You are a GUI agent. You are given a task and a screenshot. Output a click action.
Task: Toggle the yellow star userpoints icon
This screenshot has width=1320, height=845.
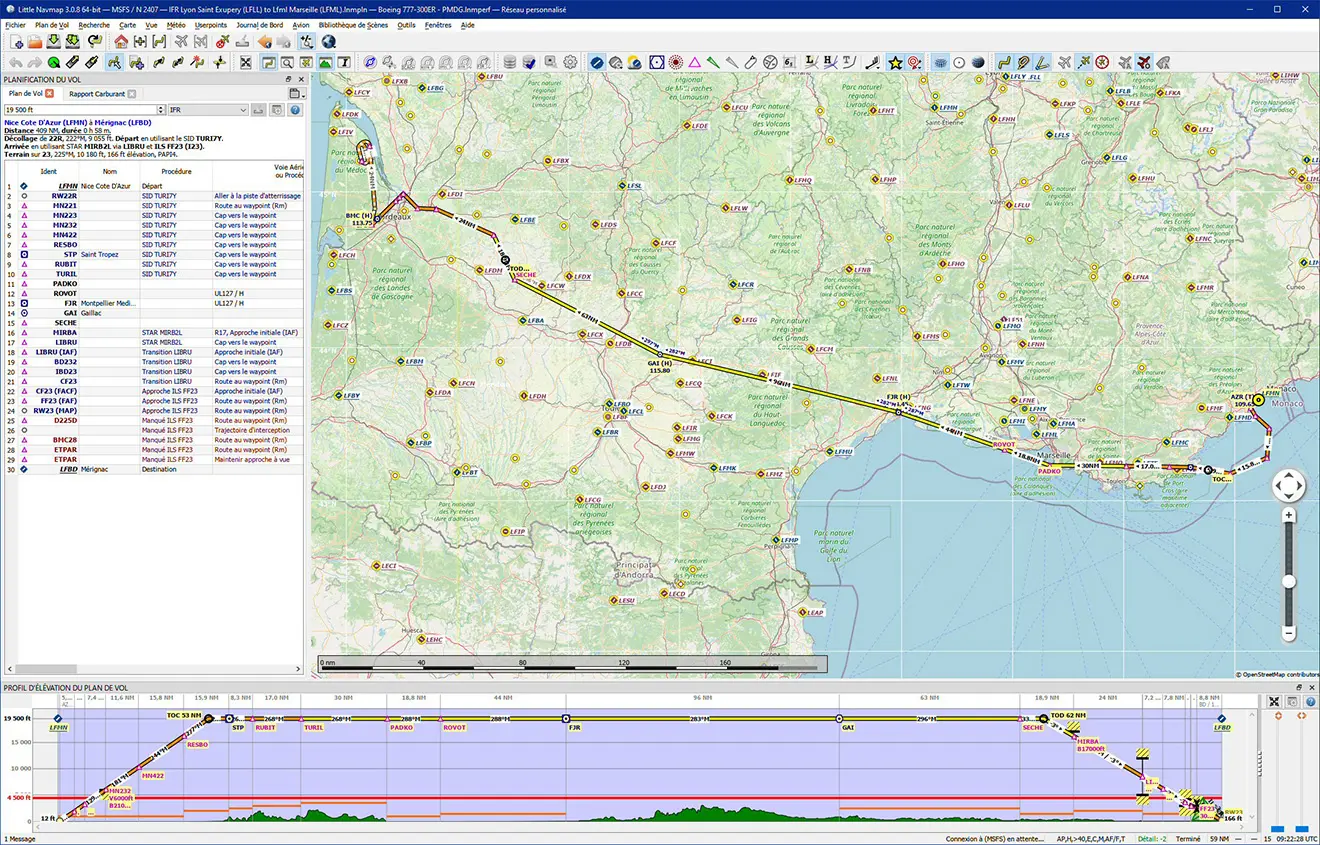[x=895, y=63]
